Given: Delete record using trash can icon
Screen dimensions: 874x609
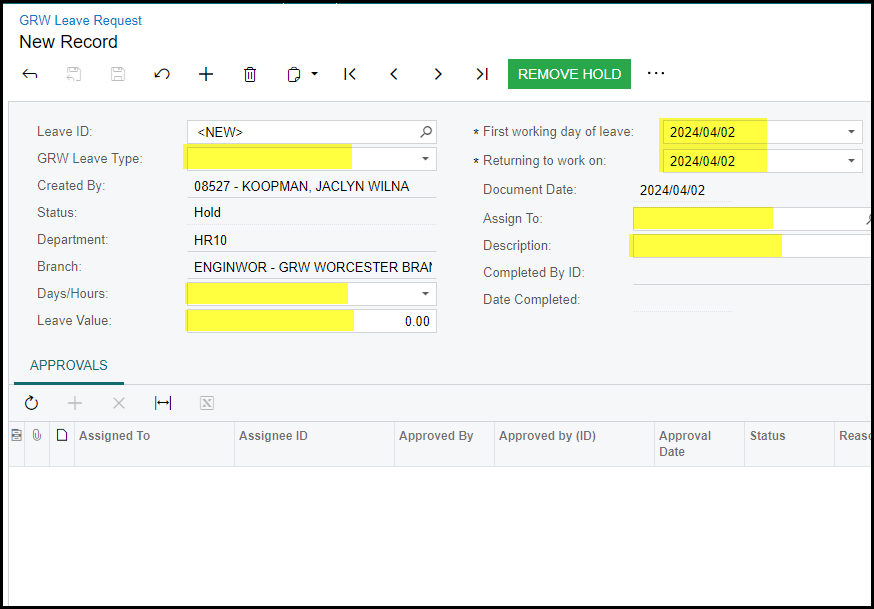Looking at the screenshot, I should [250, 74].
